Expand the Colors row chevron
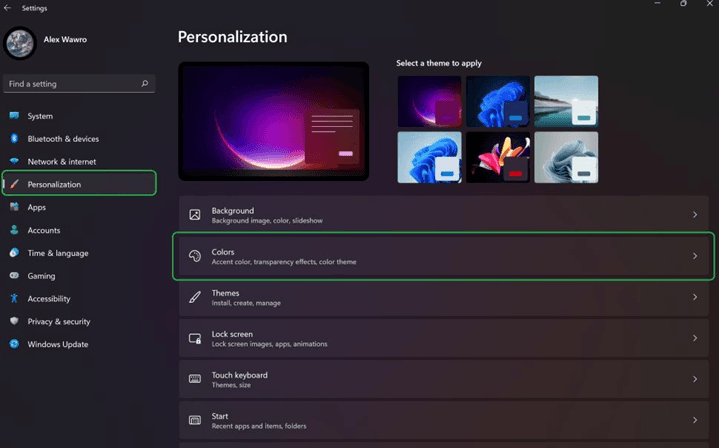This screenshot has height=448, width=719. tap(695, 256)
